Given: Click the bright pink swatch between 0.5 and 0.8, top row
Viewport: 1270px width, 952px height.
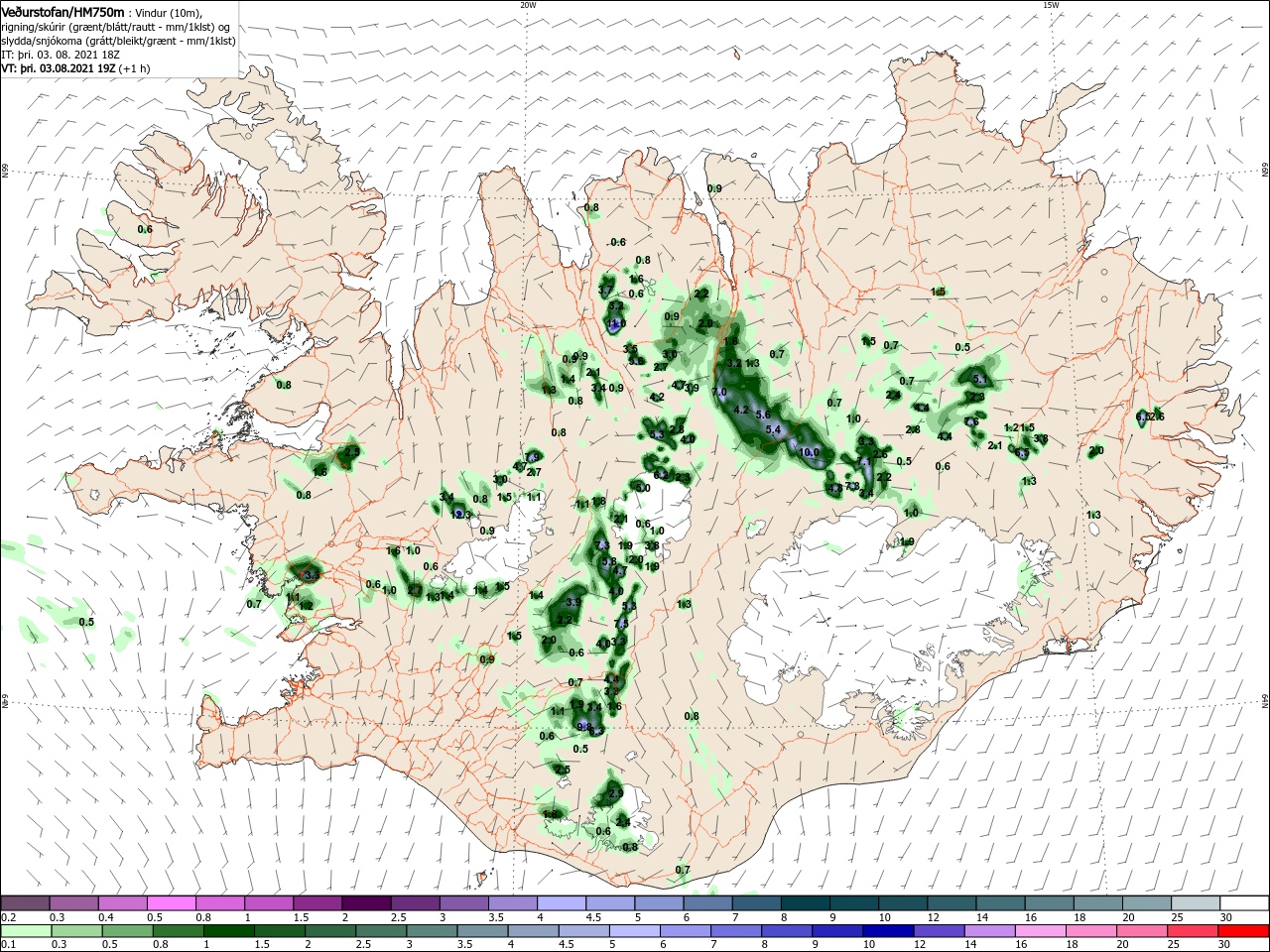Looking at the screenshot, I should (x=171, y=902).
